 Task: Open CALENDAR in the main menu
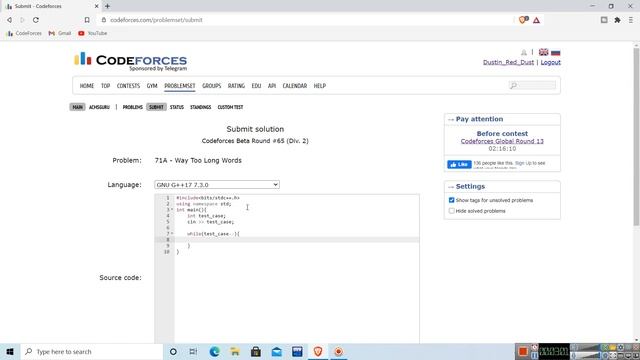tap(295, 86)
